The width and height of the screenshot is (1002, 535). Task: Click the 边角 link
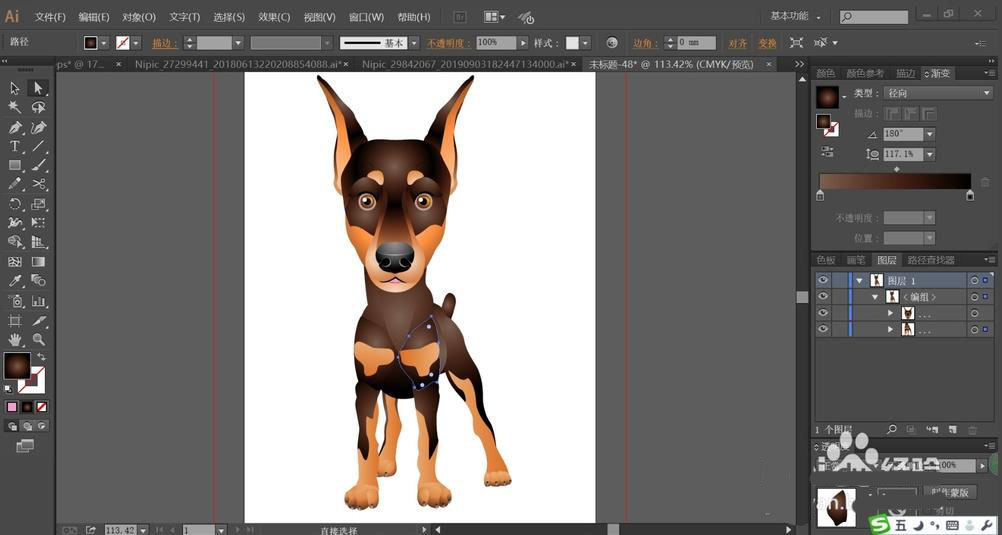(x=645, y=43)
